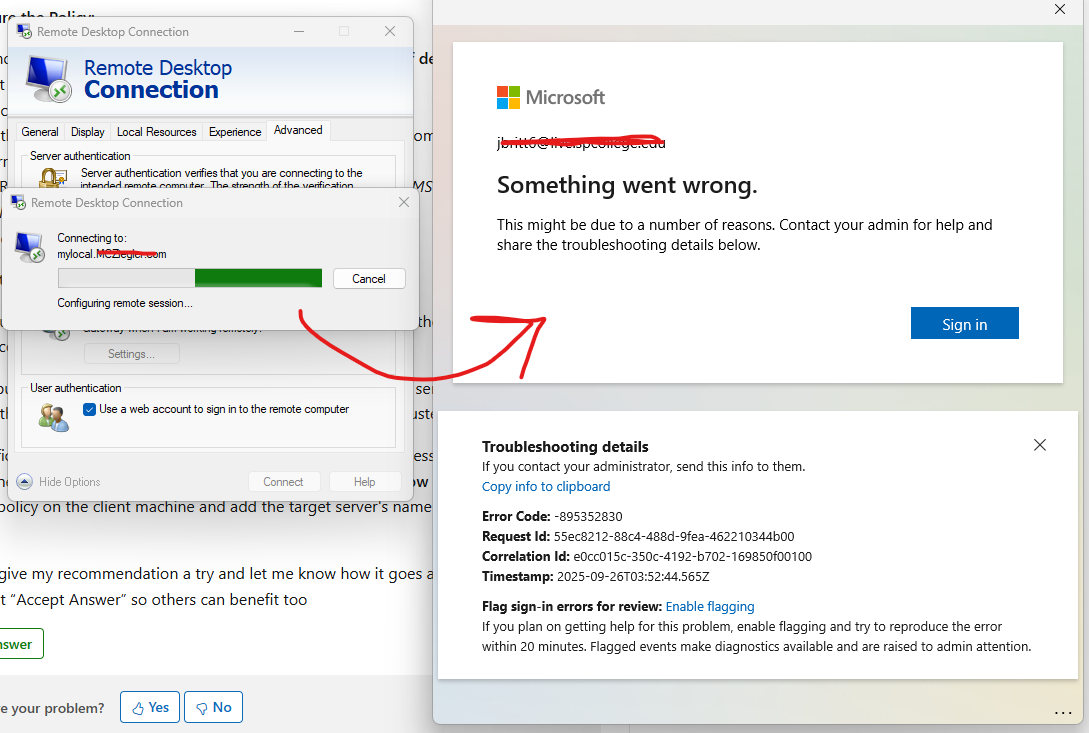Cancel the remote desktop connection attempt

[x=369, y=279]
